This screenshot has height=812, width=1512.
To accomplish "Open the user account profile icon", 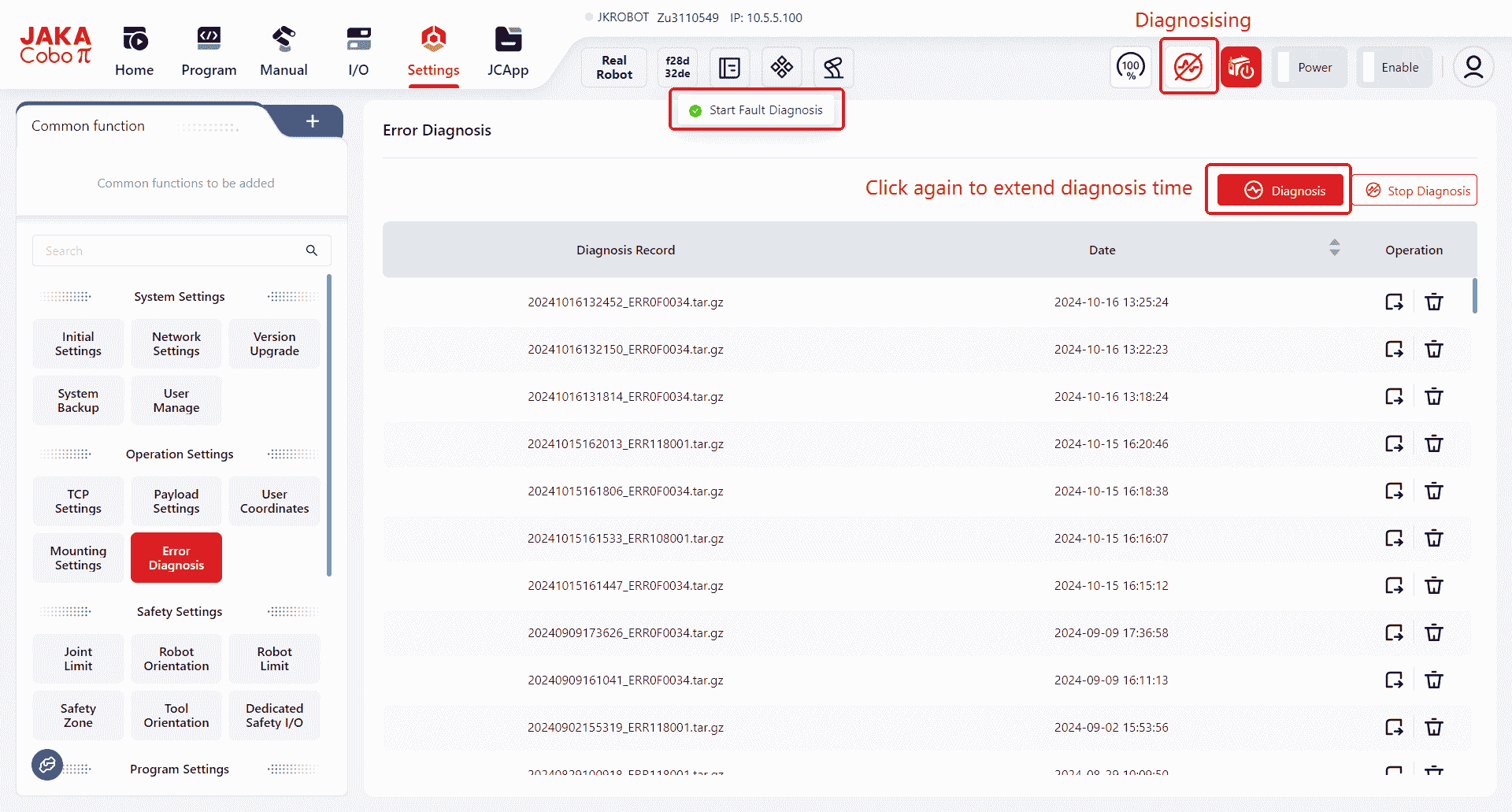I will pyautogui.click(x=1473, y=68).
